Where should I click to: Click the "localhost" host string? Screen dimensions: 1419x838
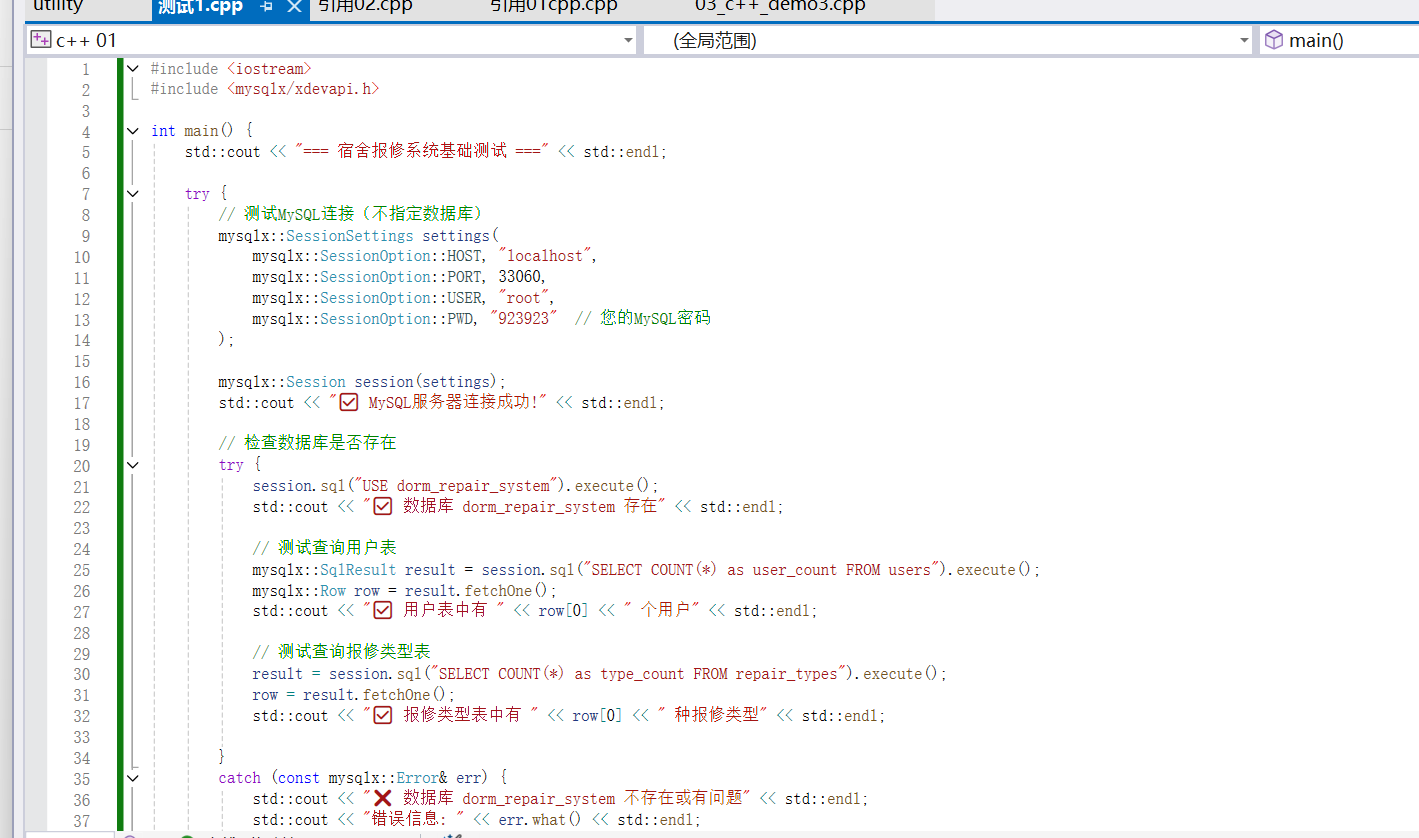[545, 256]
